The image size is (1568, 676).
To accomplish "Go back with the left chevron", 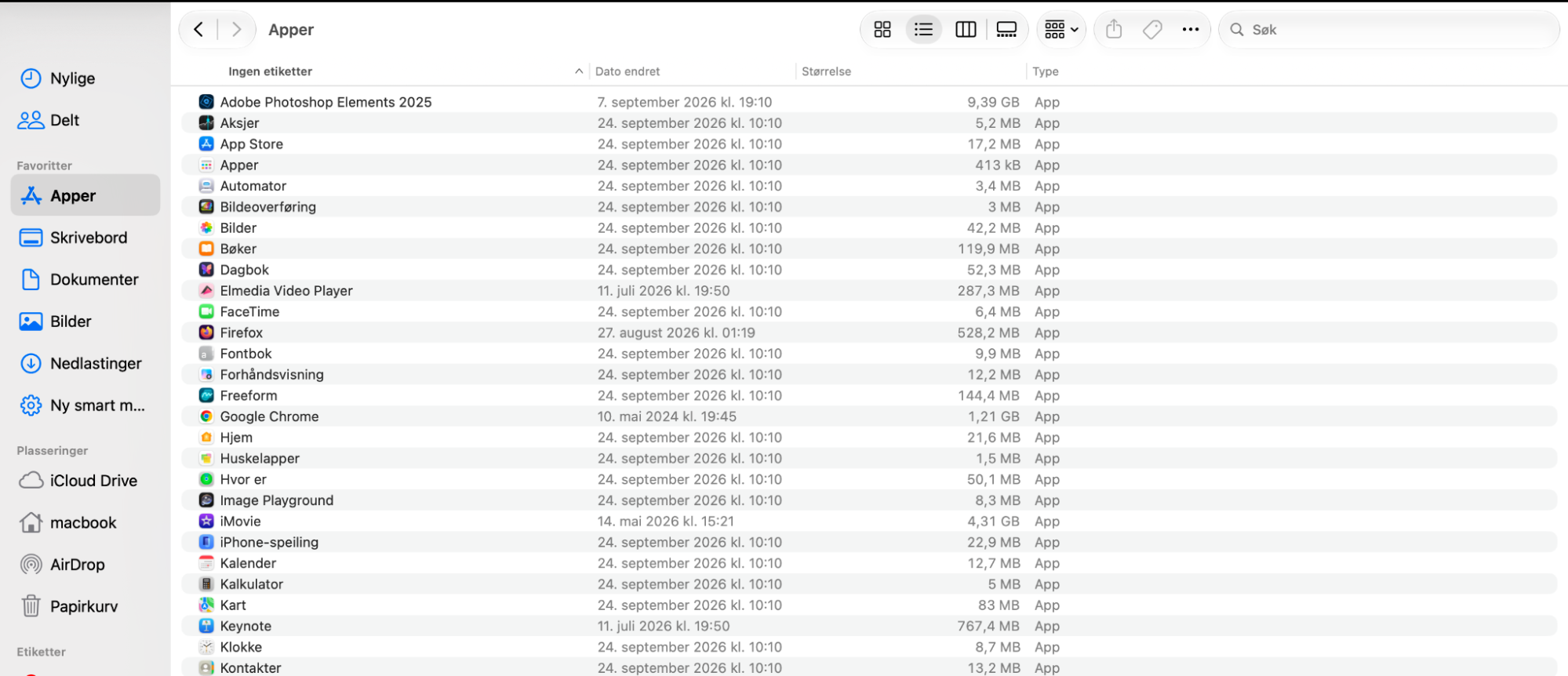I will tap(199, 30).
